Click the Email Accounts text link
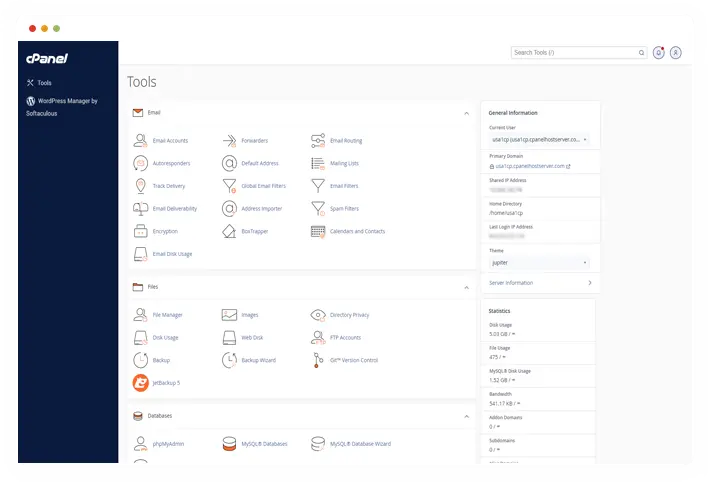Viewport: 710px width, 491px height. coord(170,140)
